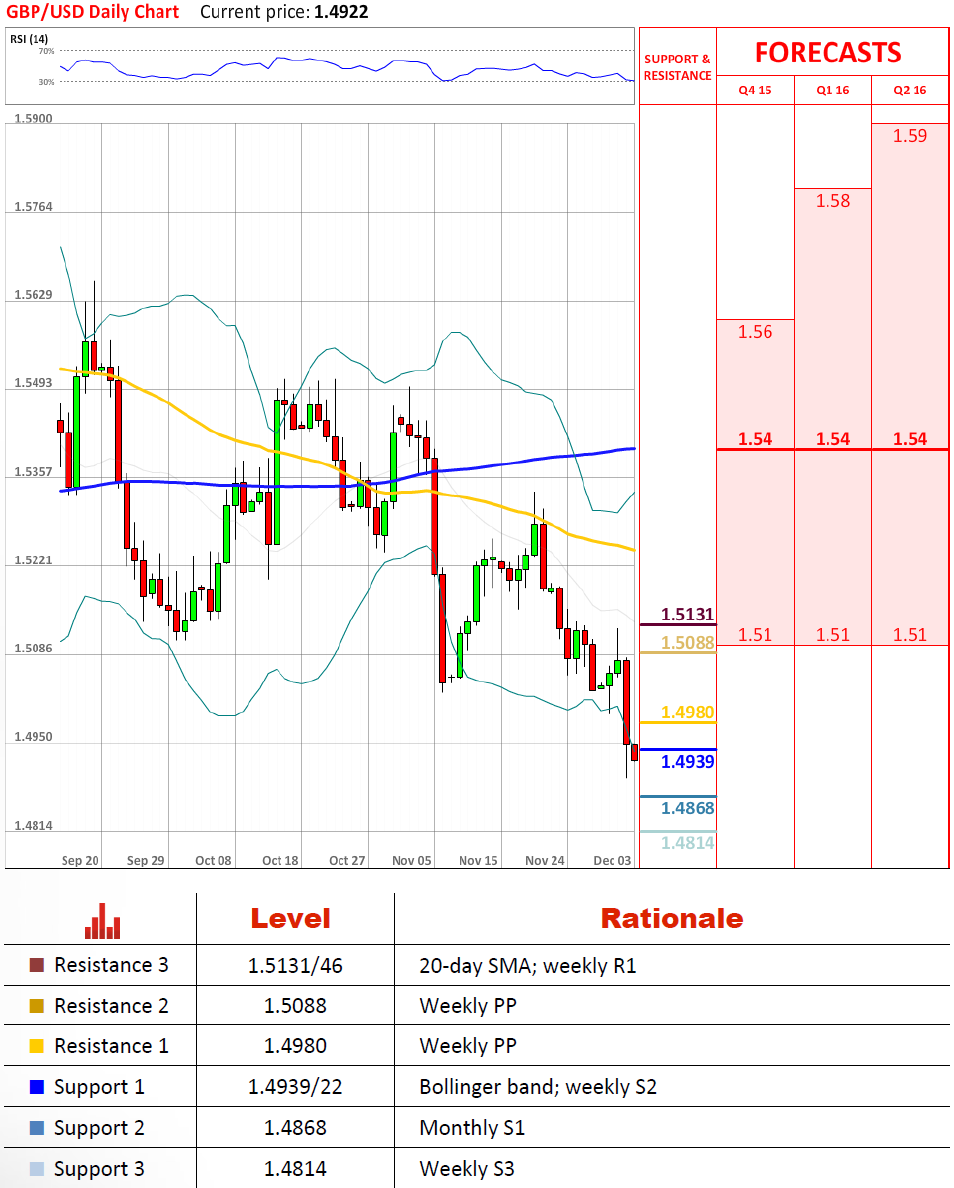Screen dimensions: 954x1188
Task: Click the Resistance 1 row label
Action: click(111, 1046)
